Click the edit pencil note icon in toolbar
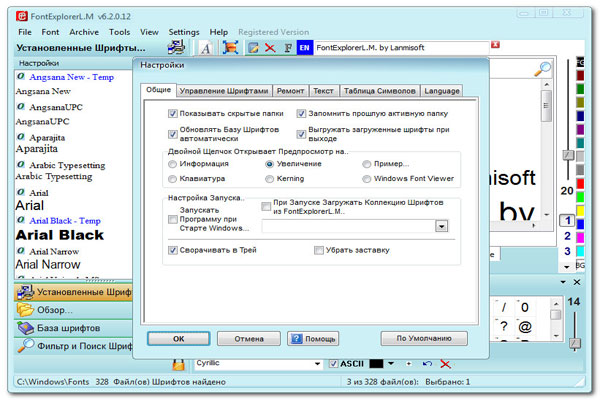This screenshot has width=600, height=400. [x=253, y=48]
